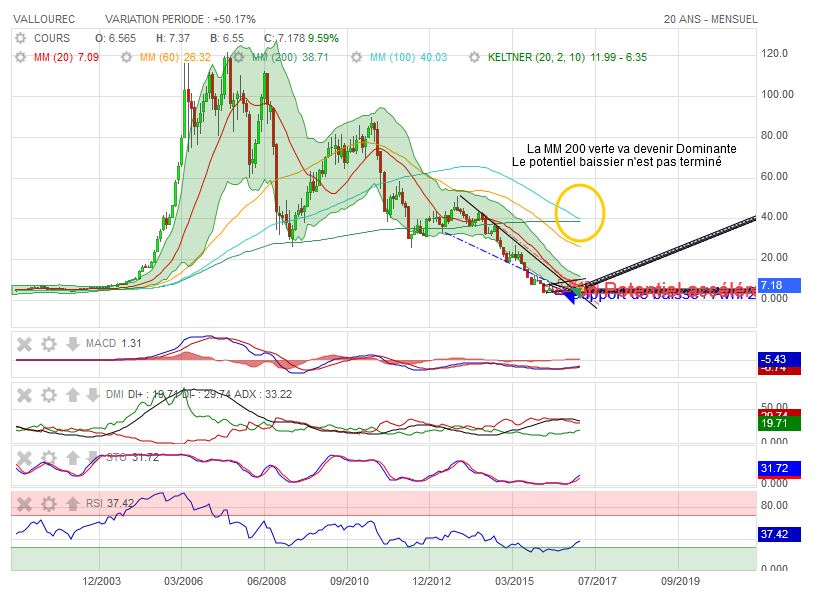Viewport: 821px width, 601px height.
Task: Select the MM (200) 38.71 legend
Action: (x=290, y=57)
